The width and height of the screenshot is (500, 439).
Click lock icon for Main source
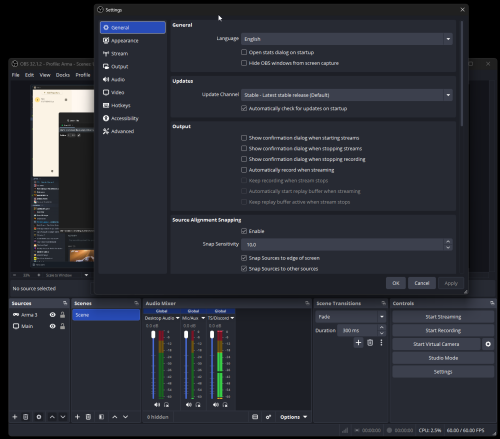click(62, 326)
